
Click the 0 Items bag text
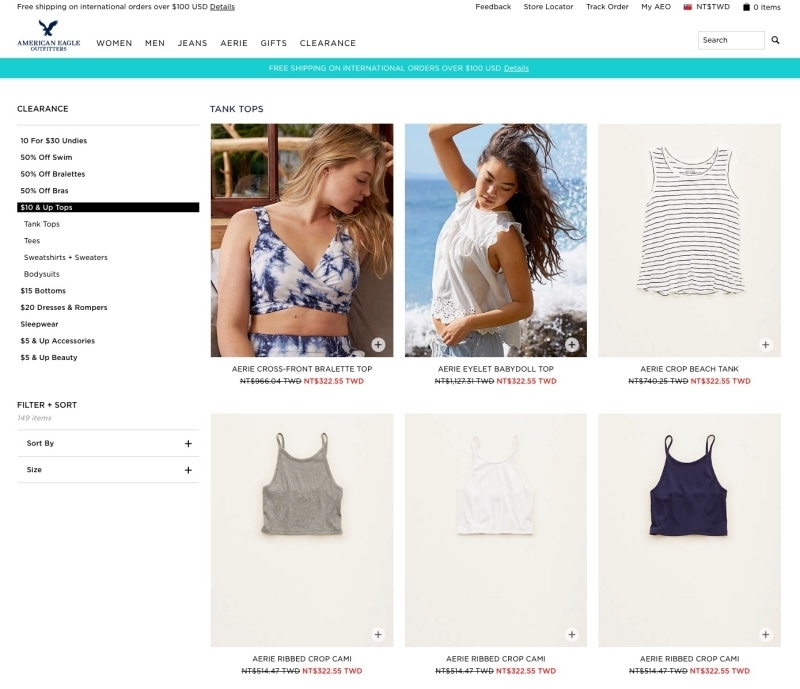point(767,7)
